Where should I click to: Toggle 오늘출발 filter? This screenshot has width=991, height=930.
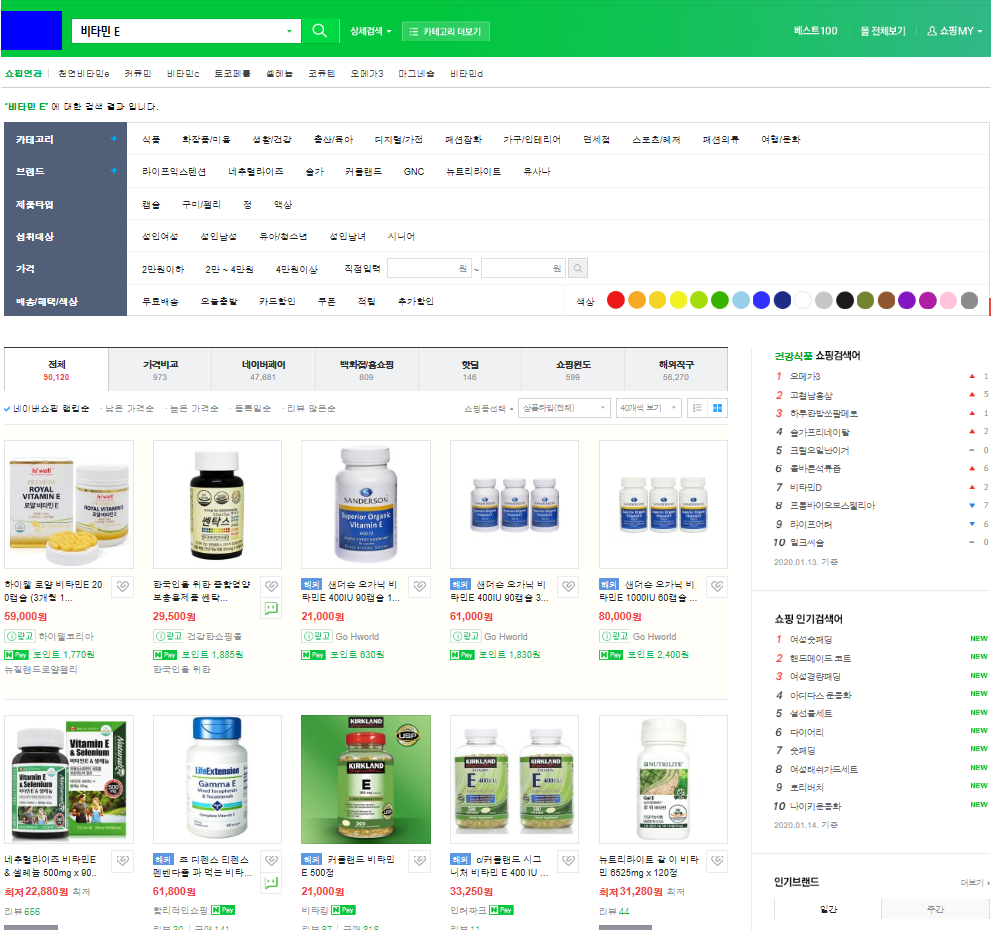point(219,302)
